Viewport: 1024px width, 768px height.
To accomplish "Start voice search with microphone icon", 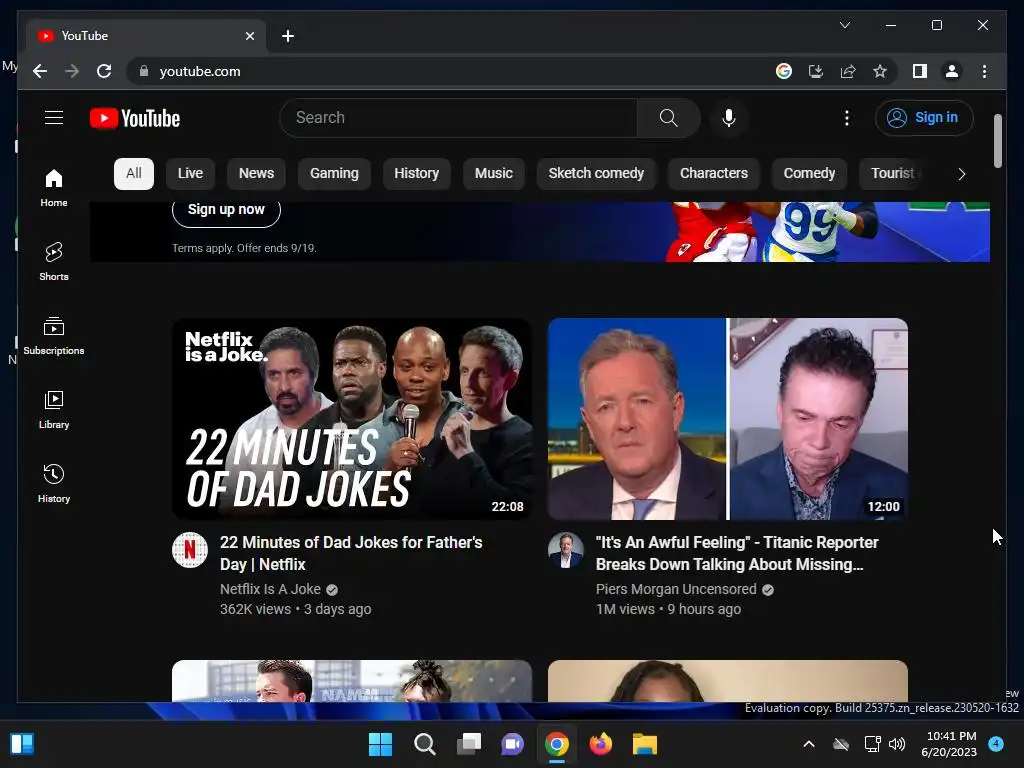I will 729,118.
